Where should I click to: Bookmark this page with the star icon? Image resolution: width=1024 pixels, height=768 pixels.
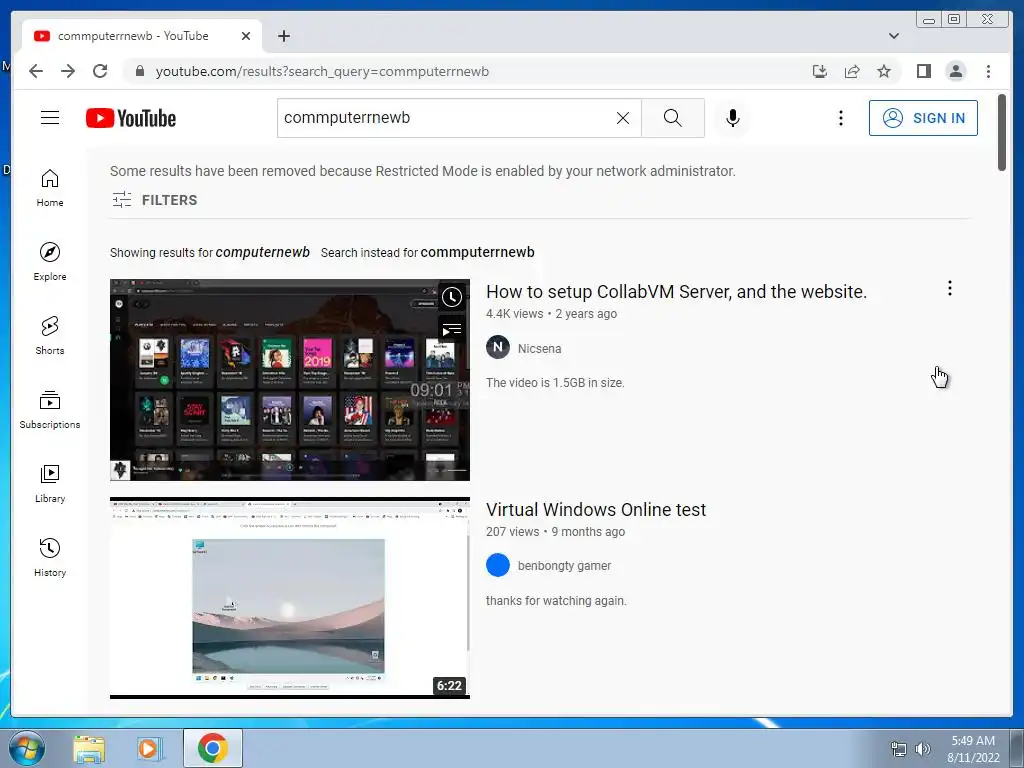884,71
